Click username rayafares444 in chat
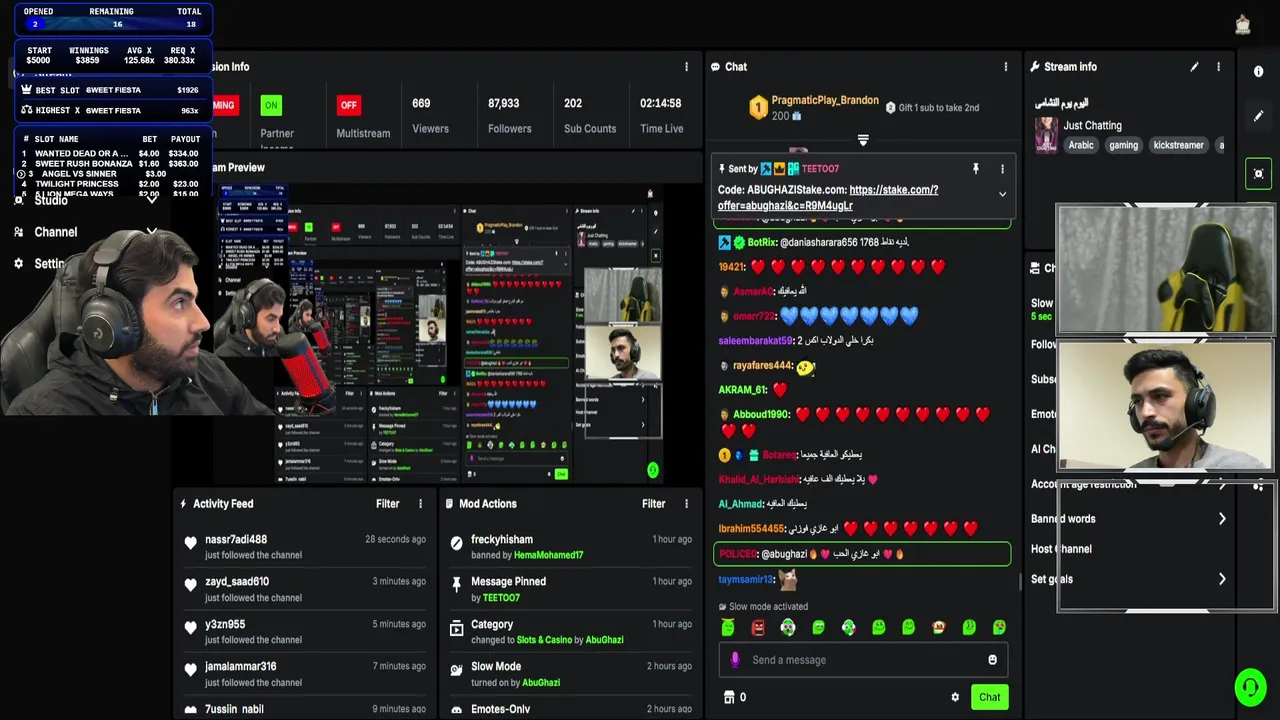Image resolution: width=1280 pixels, height=720 pixels. [762, 366]
